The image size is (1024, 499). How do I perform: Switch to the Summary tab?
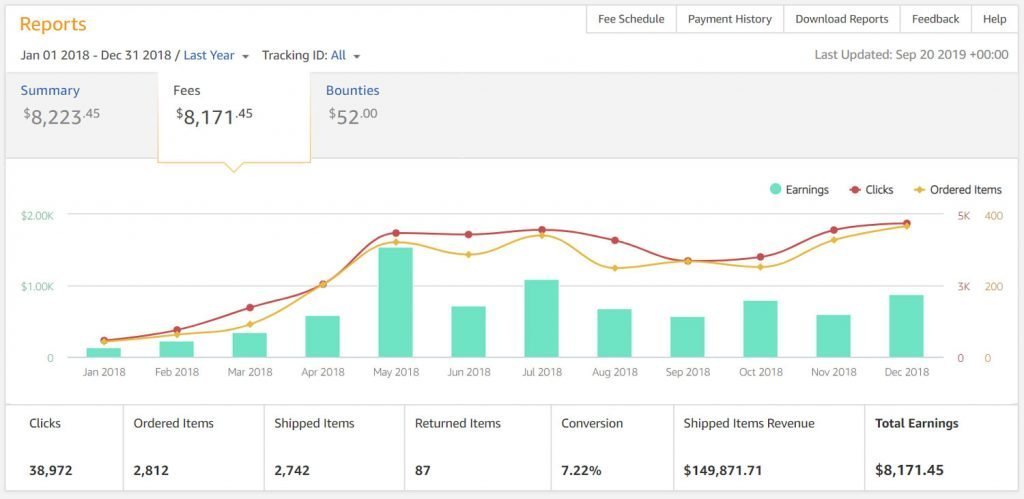pos(50,91)
